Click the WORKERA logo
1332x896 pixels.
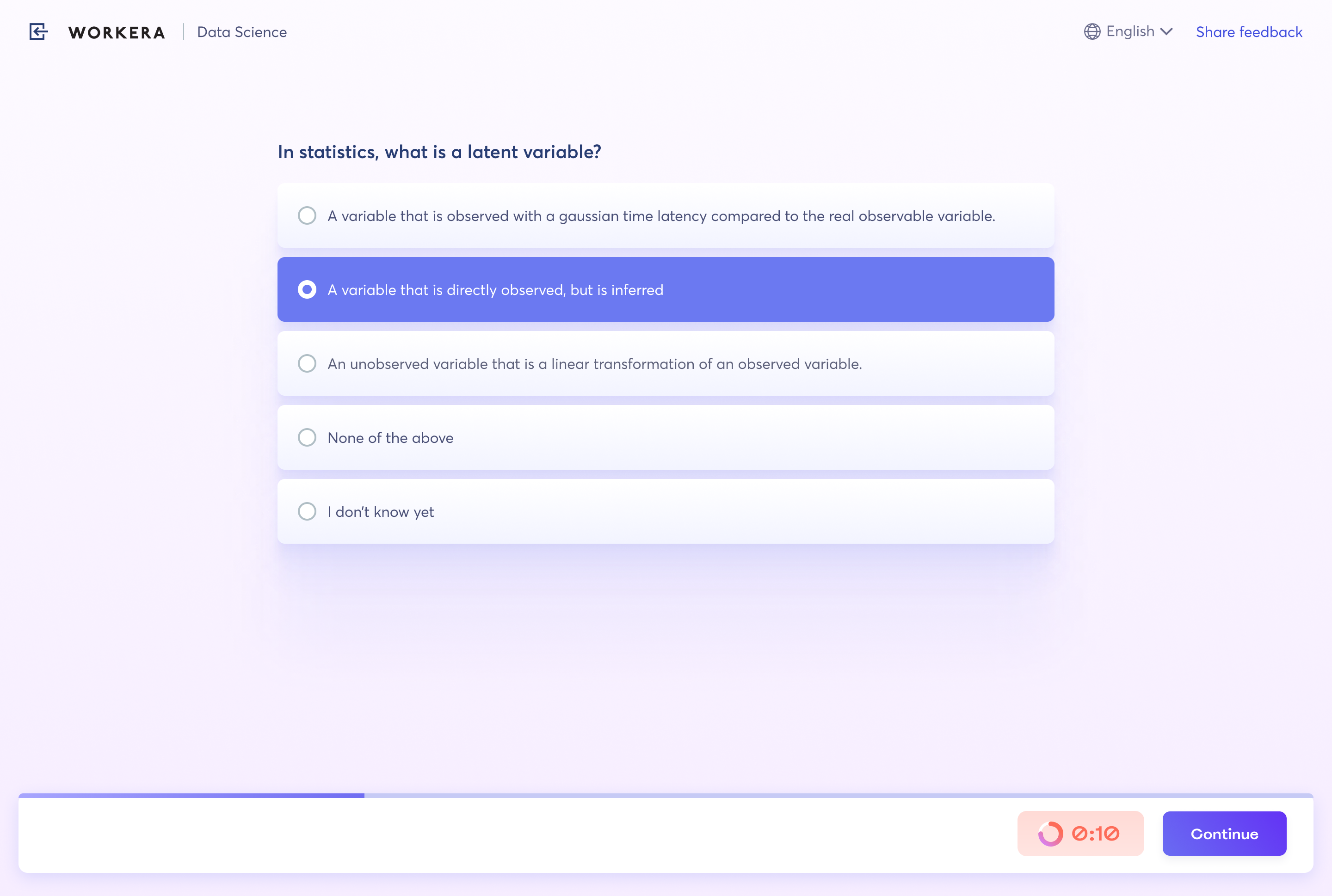click(x=117, y=32)
